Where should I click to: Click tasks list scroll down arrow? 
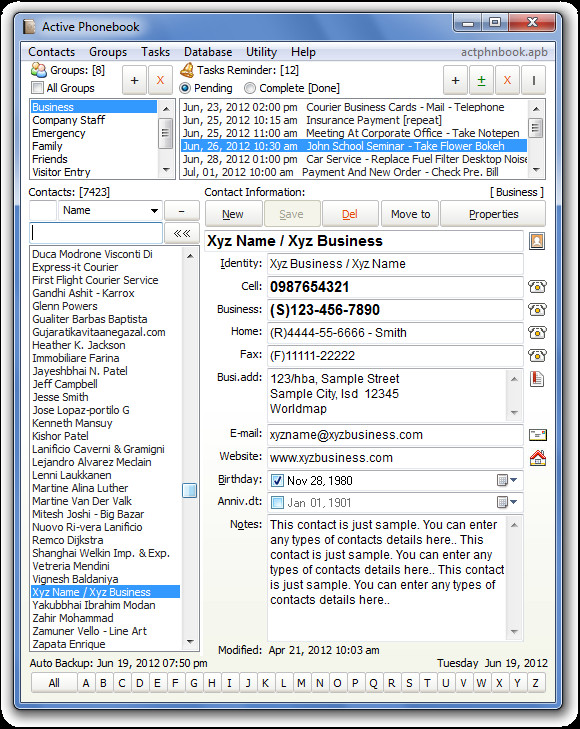(x=536, y=170)
